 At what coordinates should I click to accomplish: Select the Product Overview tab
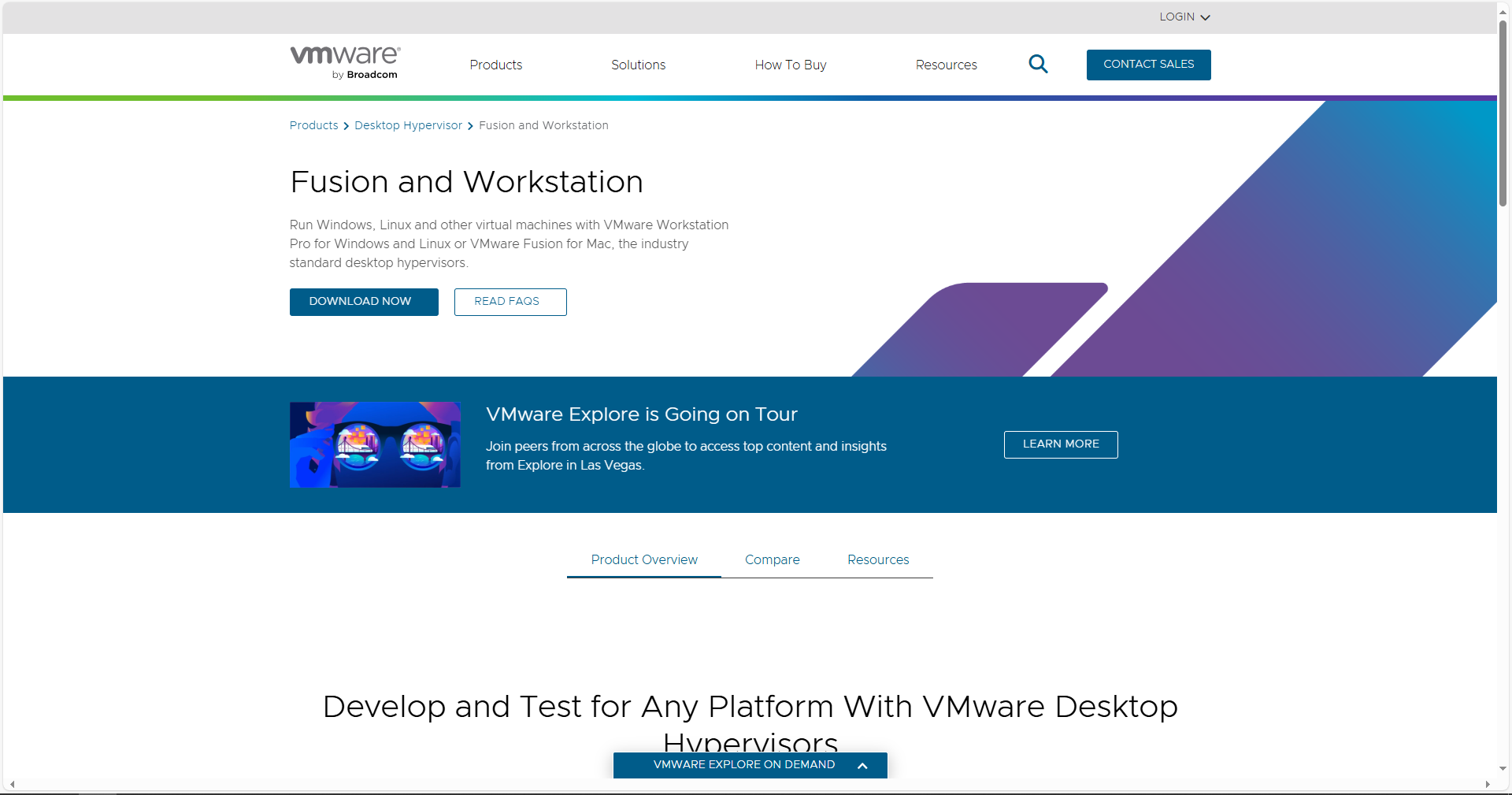(644, 559)
